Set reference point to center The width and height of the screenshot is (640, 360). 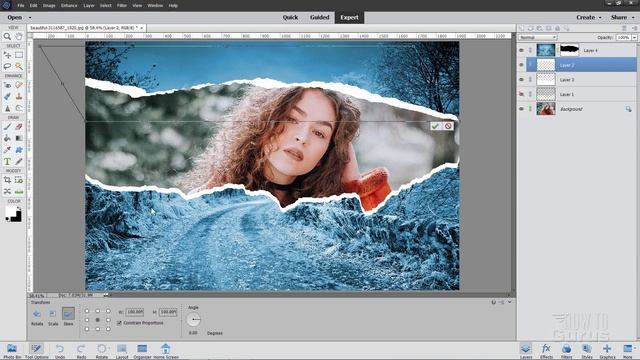click(x=98, y=320)
